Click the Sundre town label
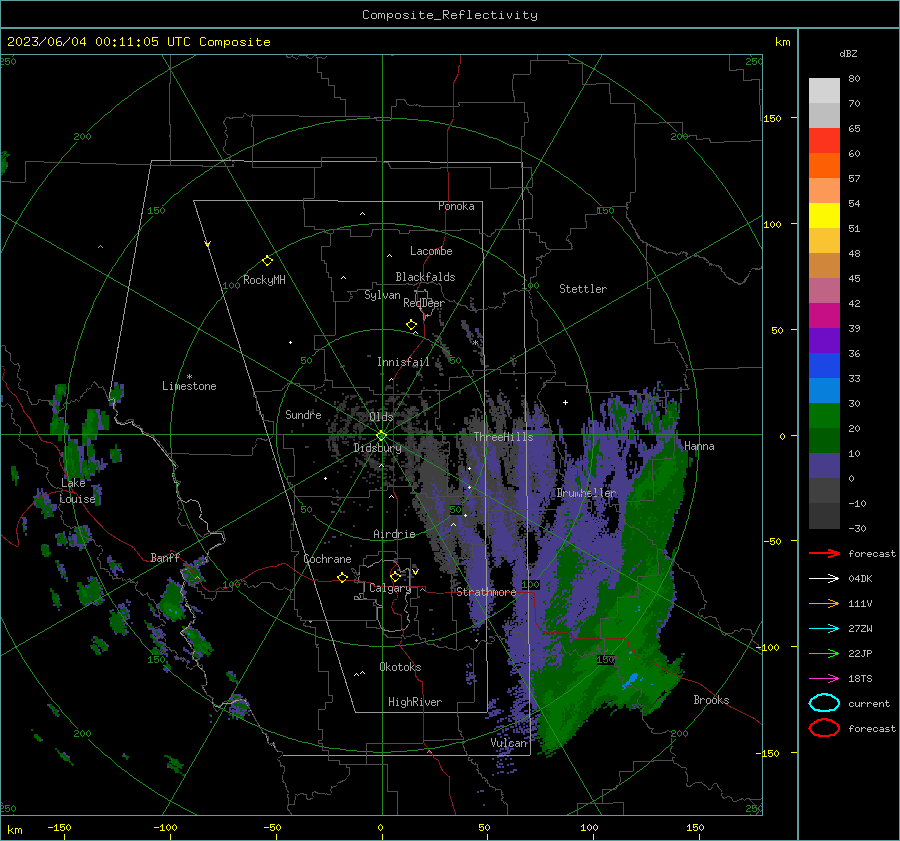The height and width of the screenshot is (841, 900). [x=303, y=414]
